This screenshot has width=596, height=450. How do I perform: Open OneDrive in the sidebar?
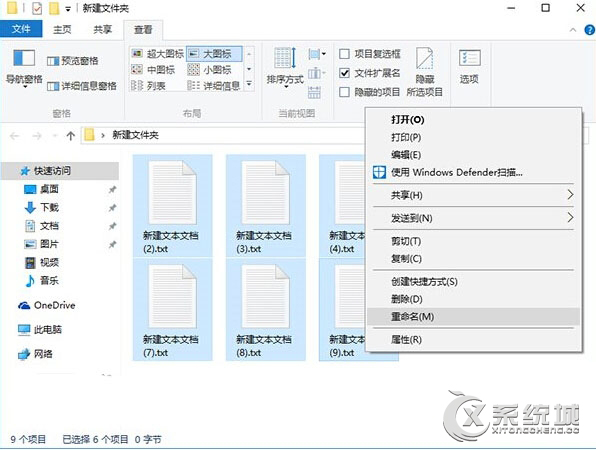(x=47, y=305)
